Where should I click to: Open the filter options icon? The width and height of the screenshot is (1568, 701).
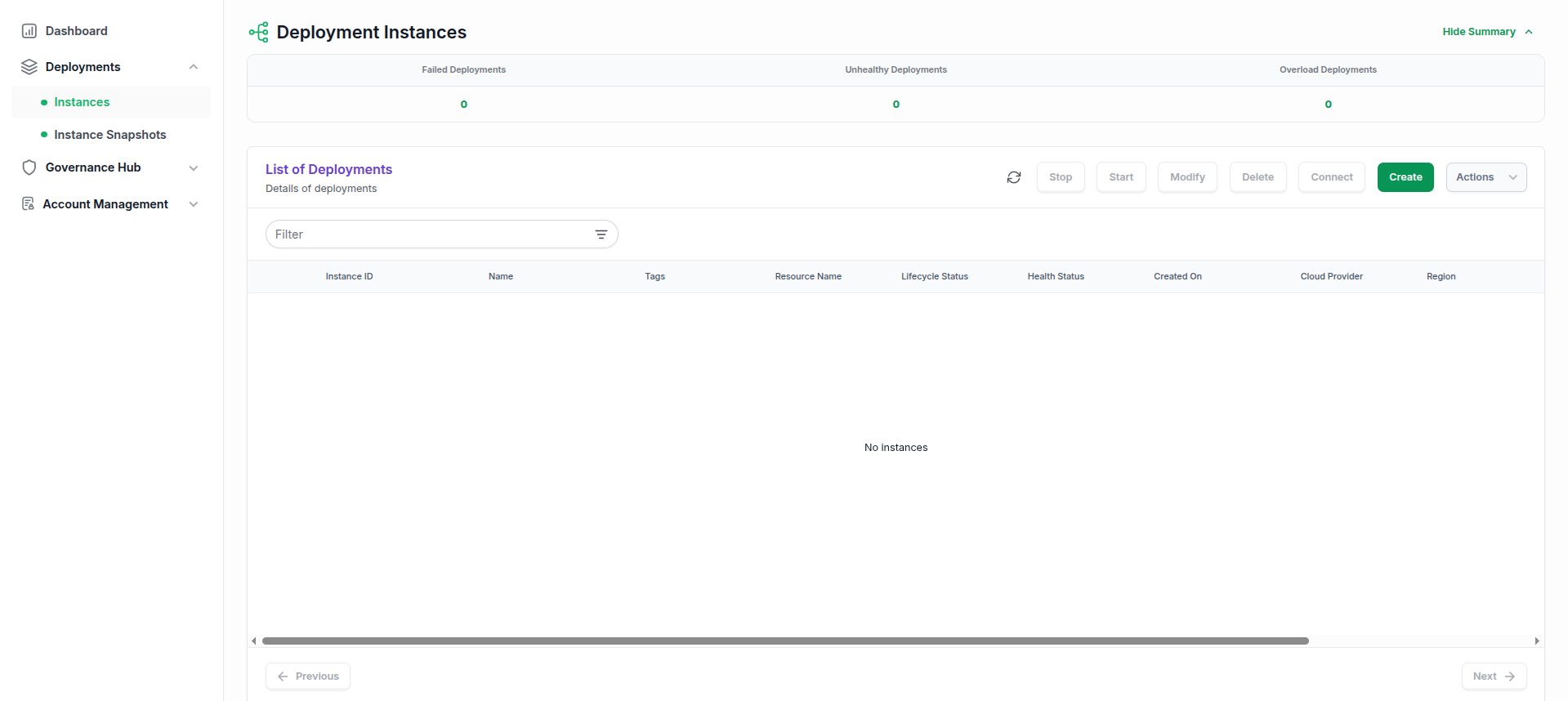click(601, 234)
